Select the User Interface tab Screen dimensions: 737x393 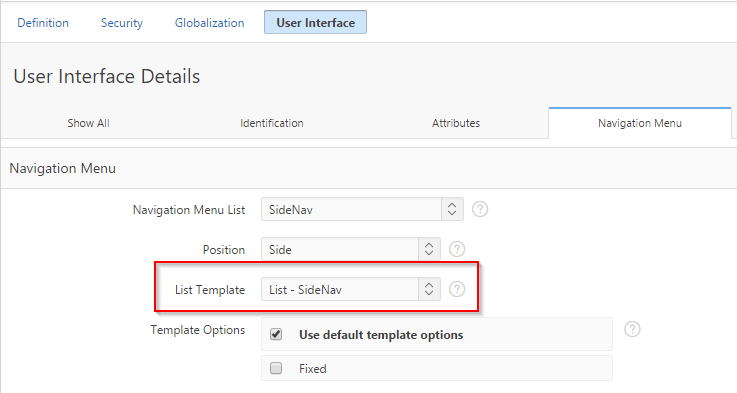(315, 23)
